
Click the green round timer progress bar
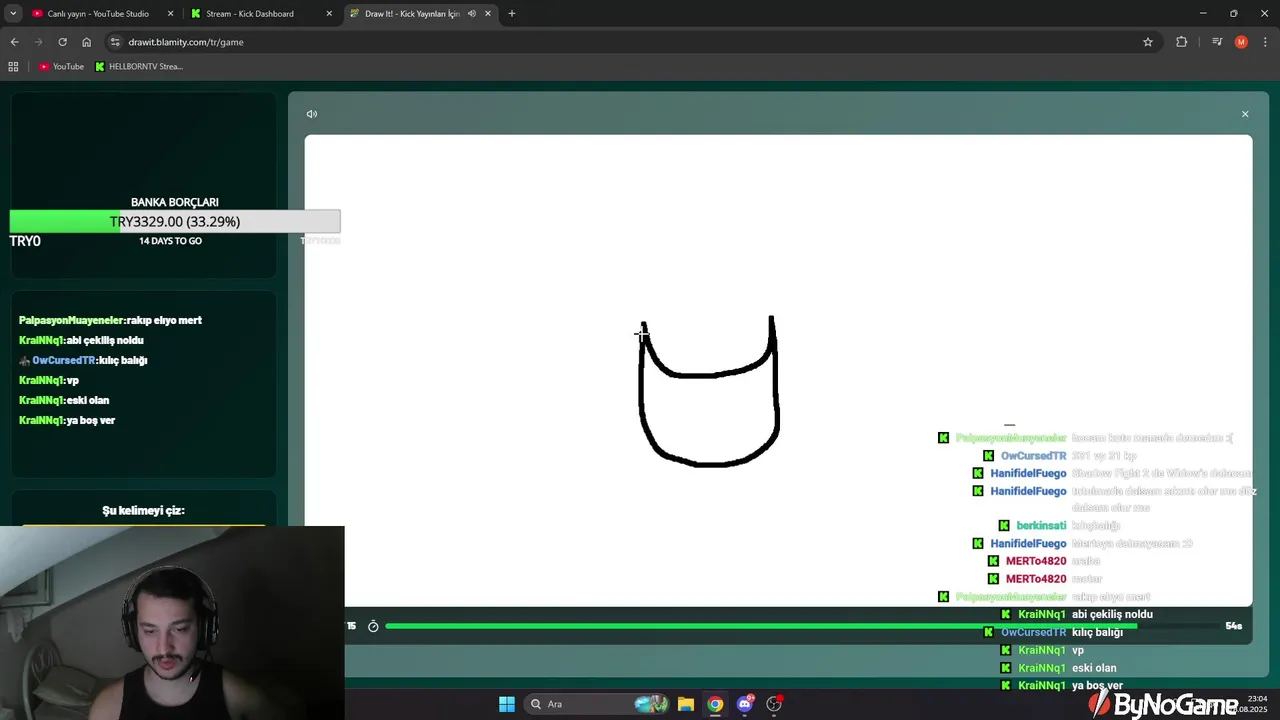click(x=800, y=626)
